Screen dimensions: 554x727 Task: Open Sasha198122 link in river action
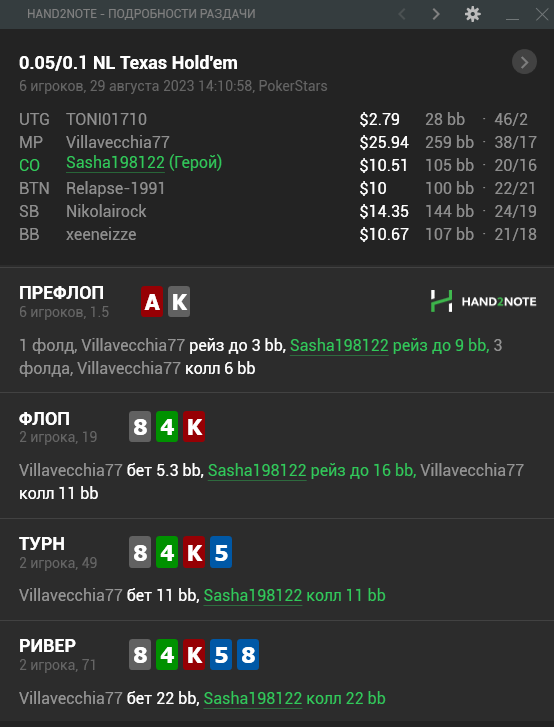tap(253, 698)
